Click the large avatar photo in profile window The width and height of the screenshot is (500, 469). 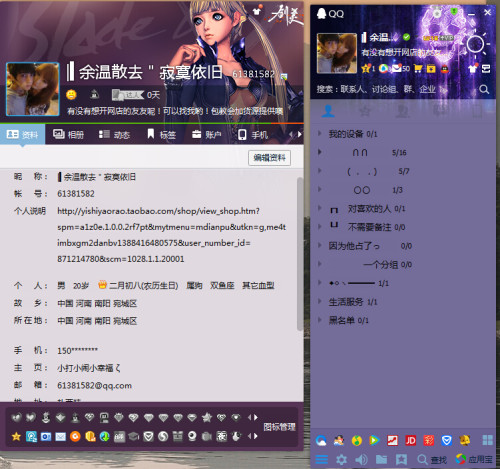(x=33, y=89)
